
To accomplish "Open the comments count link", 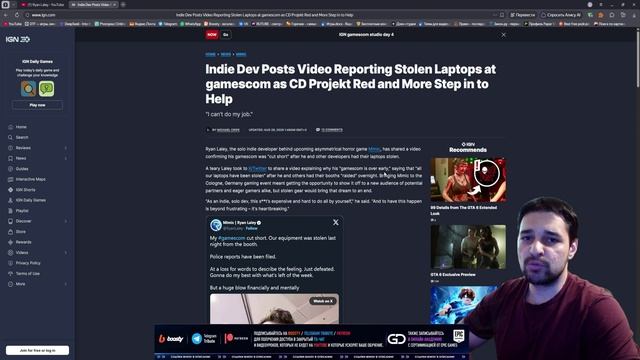I will tap(332, 130).
